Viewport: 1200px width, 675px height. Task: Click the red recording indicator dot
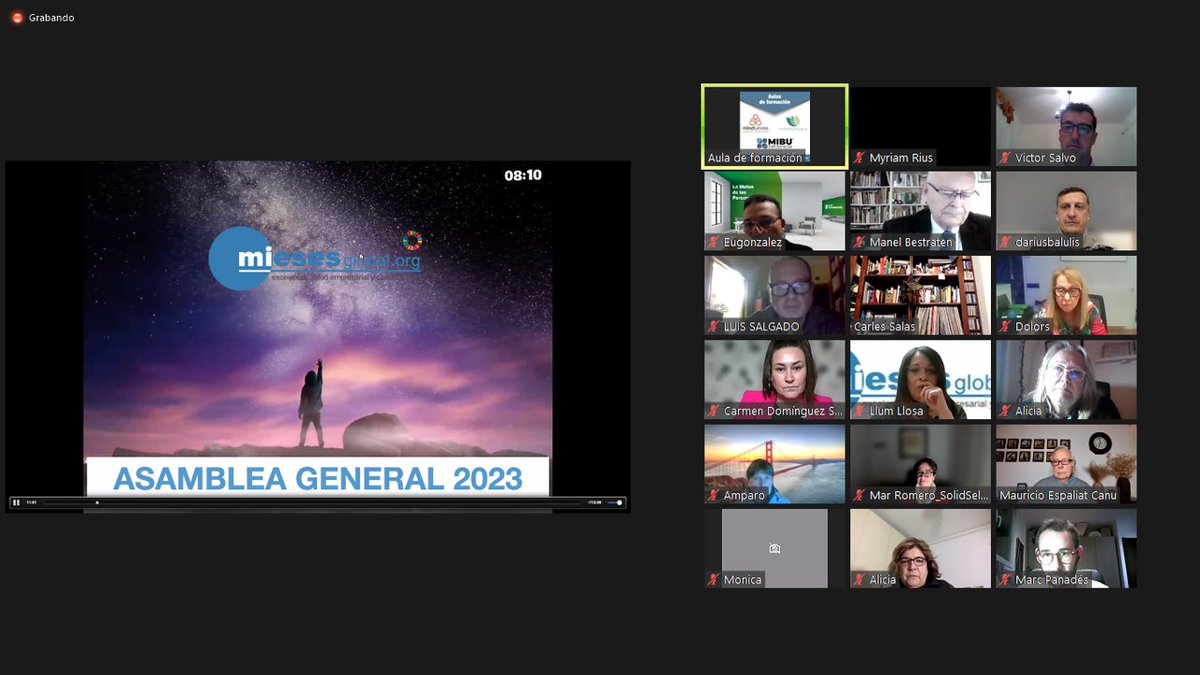click(17, 17)
